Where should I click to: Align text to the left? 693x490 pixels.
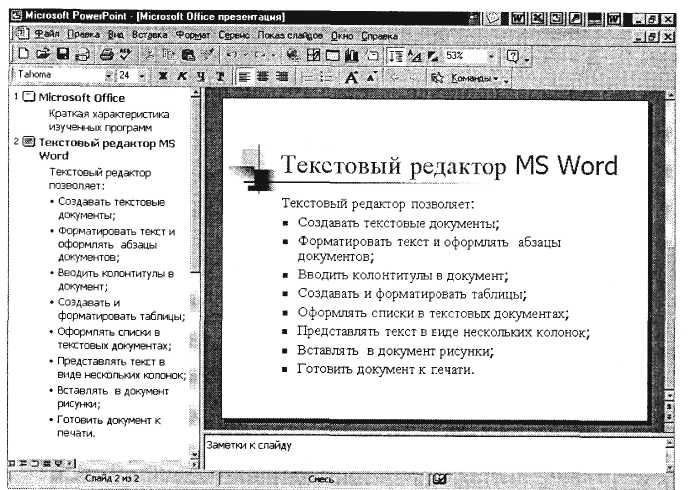point(244,77)
